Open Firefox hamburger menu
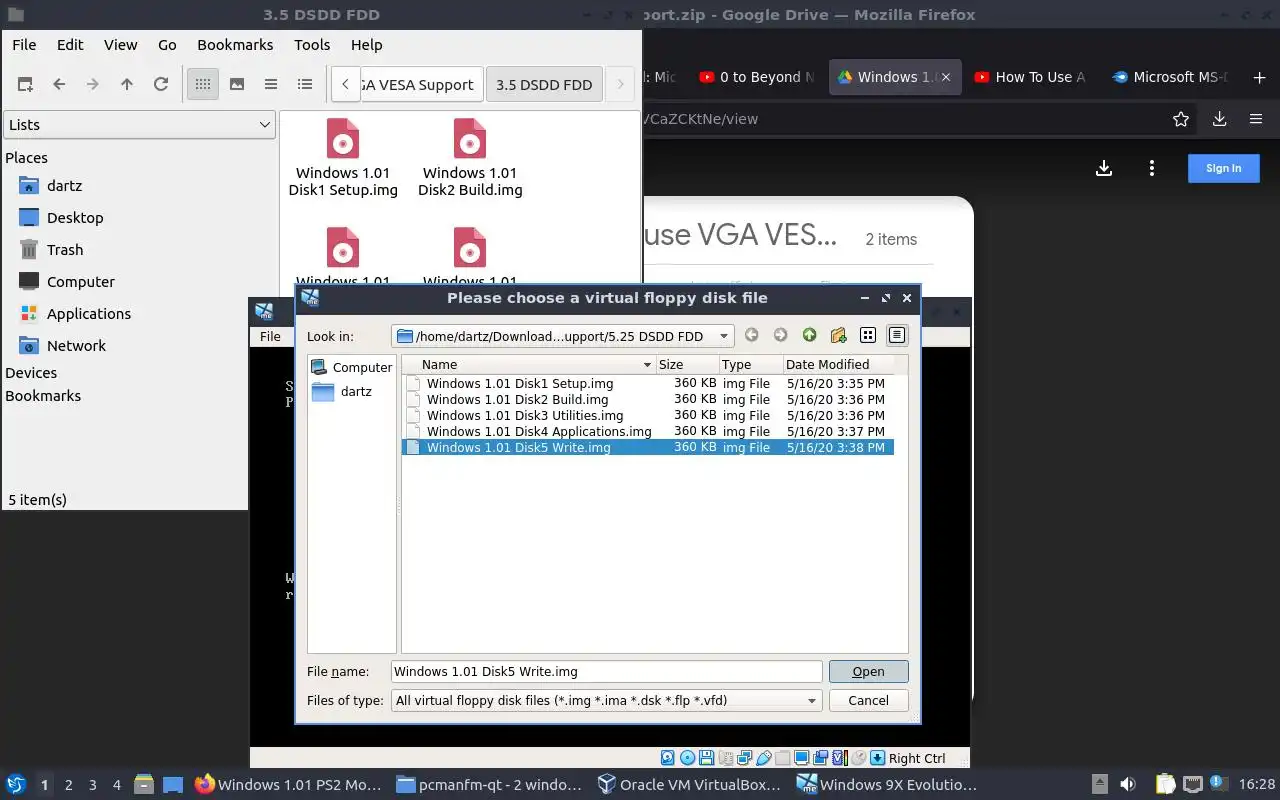1280x800 pixels. 1256,119
